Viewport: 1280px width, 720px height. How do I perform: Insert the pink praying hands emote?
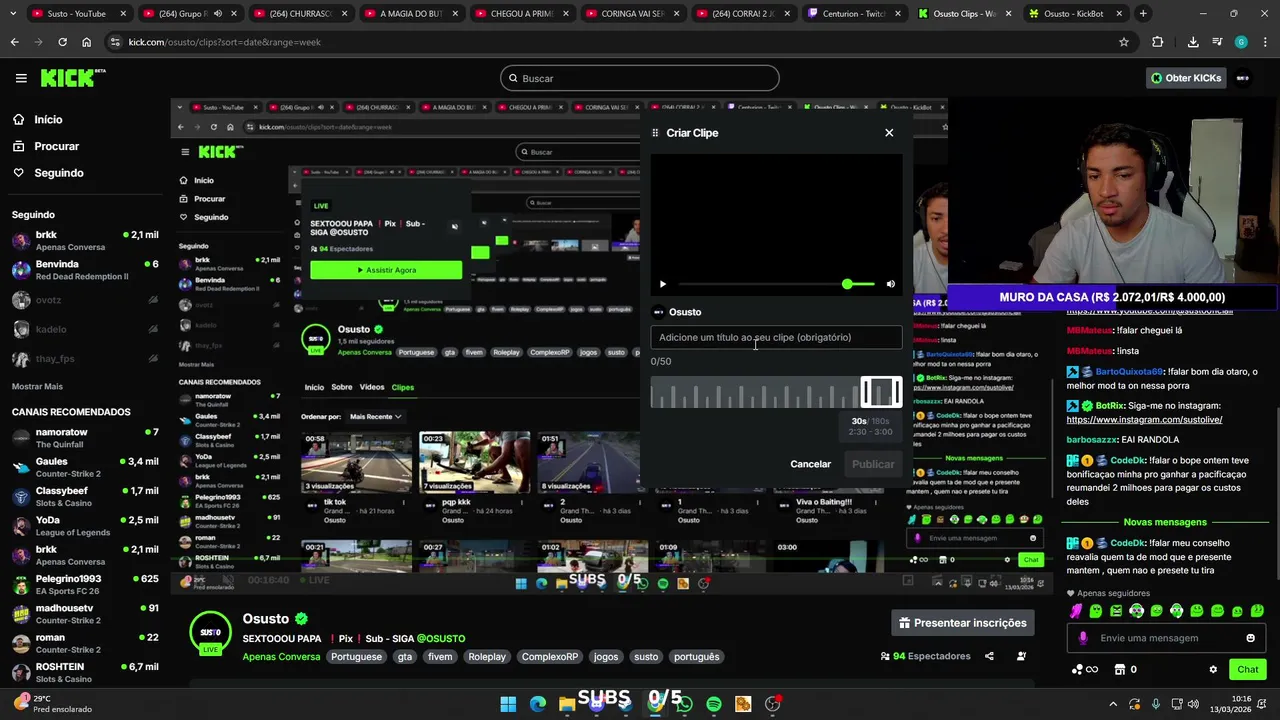pyautogui.click(x=1076, y=611)
